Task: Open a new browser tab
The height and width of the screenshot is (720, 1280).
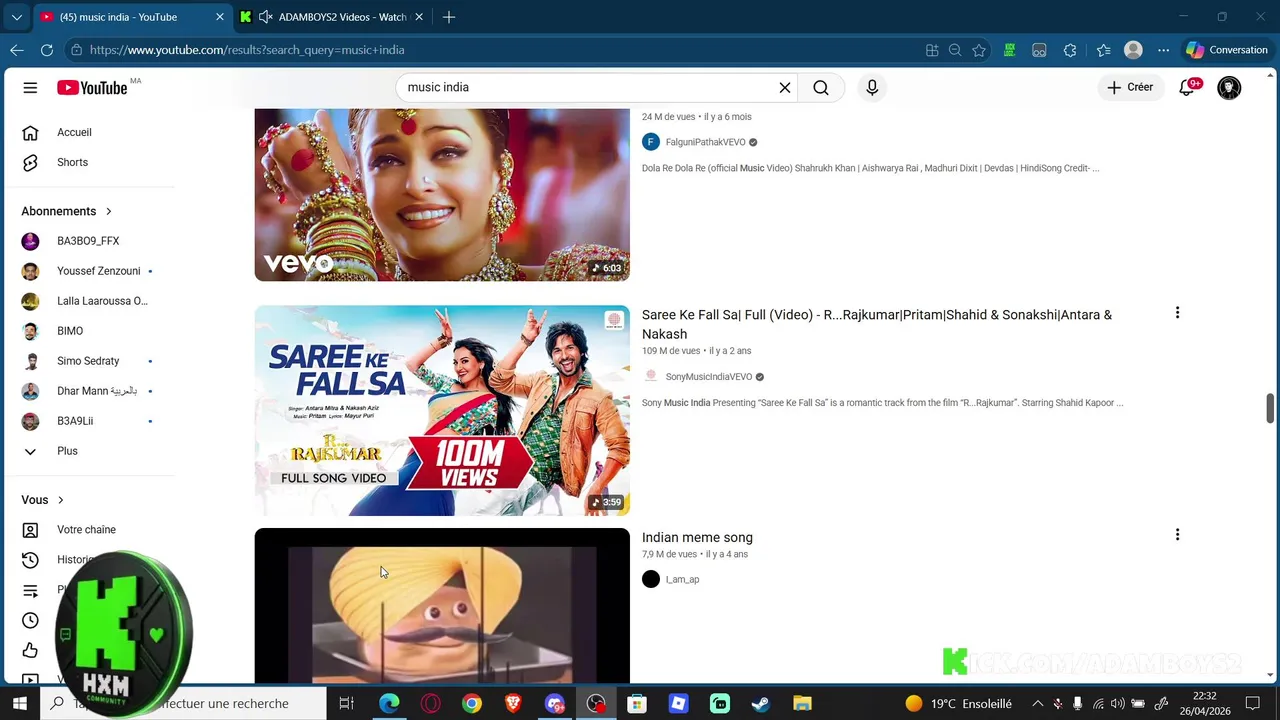Action: (449, 17)
